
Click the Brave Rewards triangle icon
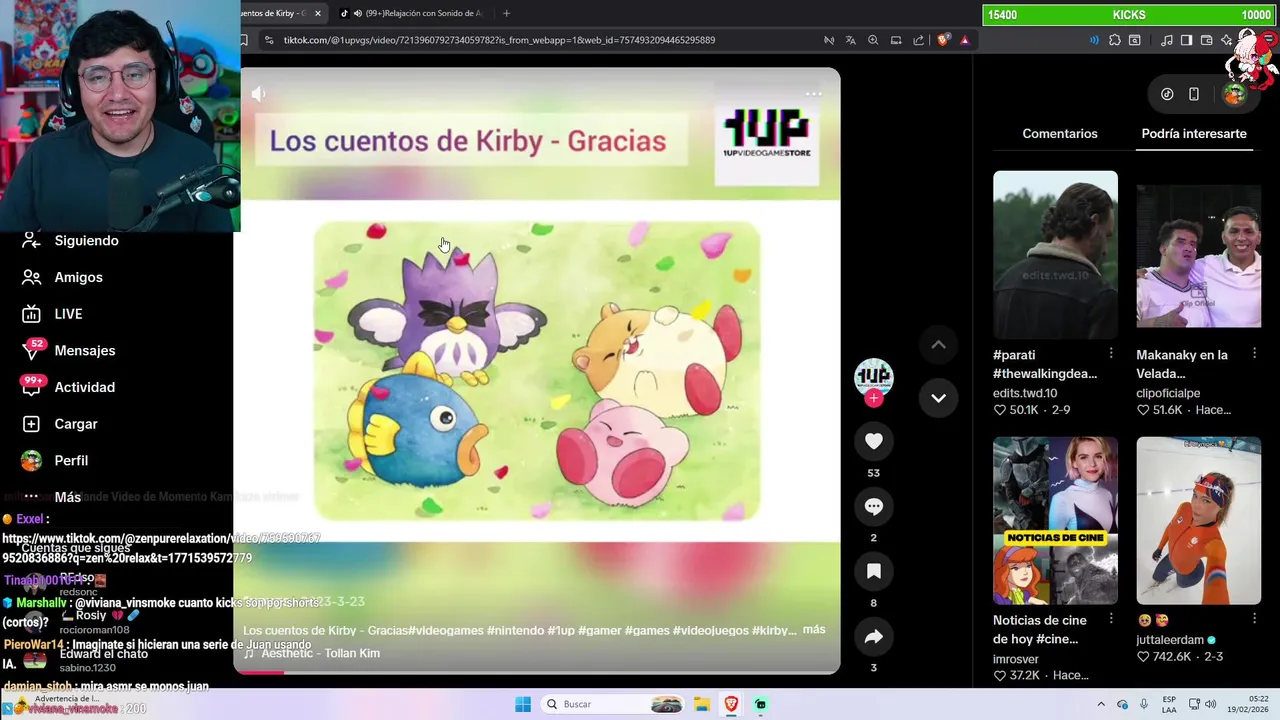tap(964, 40)
